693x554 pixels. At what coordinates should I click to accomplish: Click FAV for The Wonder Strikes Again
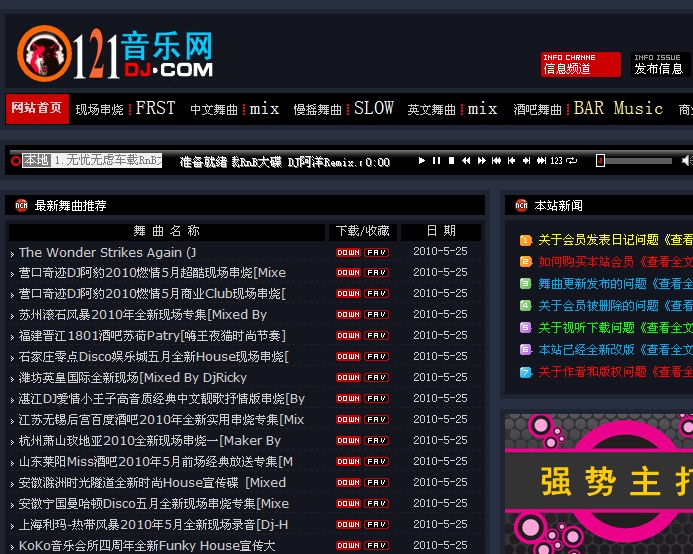(x=377, y=252)
